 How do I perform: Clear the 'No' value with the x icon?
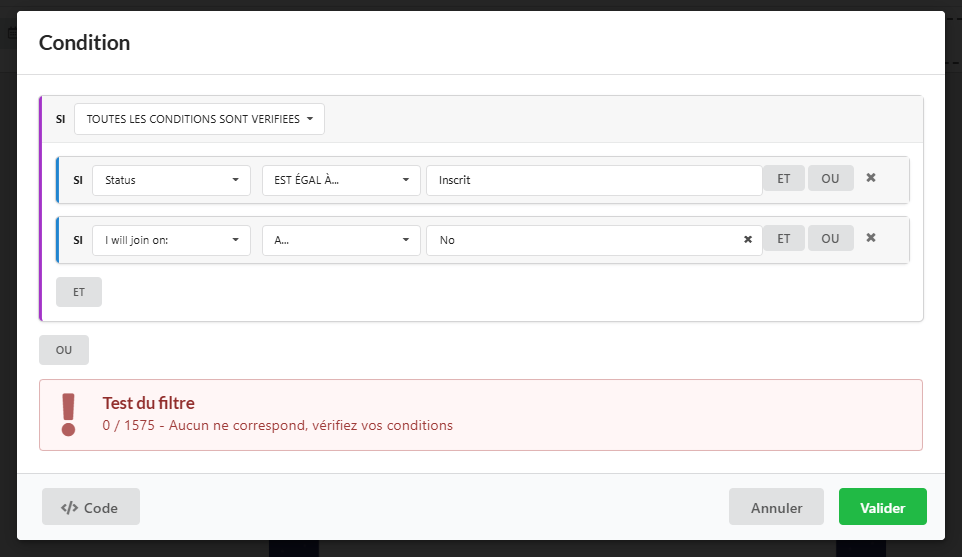pos(747,240)
